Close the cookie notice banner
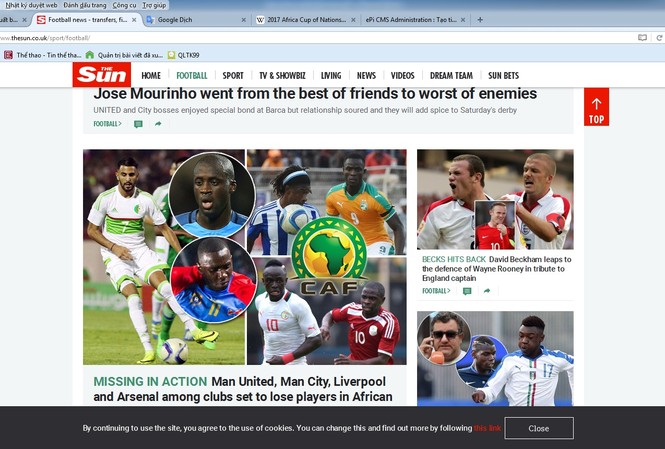The width and height of the screenshot is (665, 449). click(539, 428)
